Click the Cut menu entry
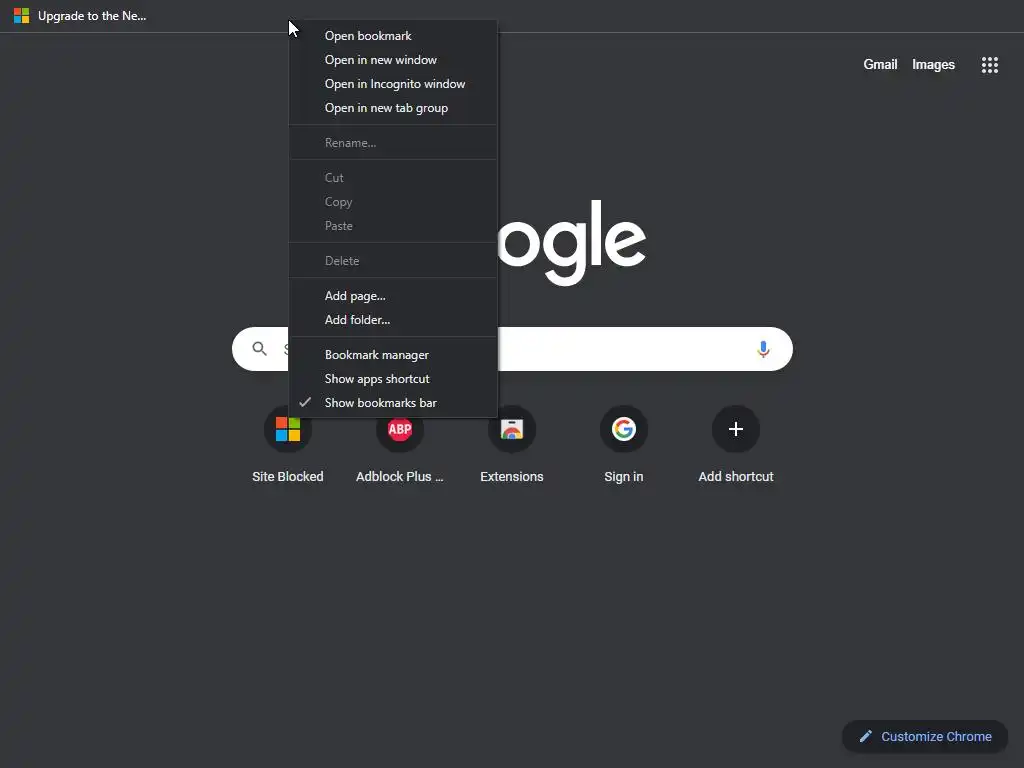 coord(393,178)
